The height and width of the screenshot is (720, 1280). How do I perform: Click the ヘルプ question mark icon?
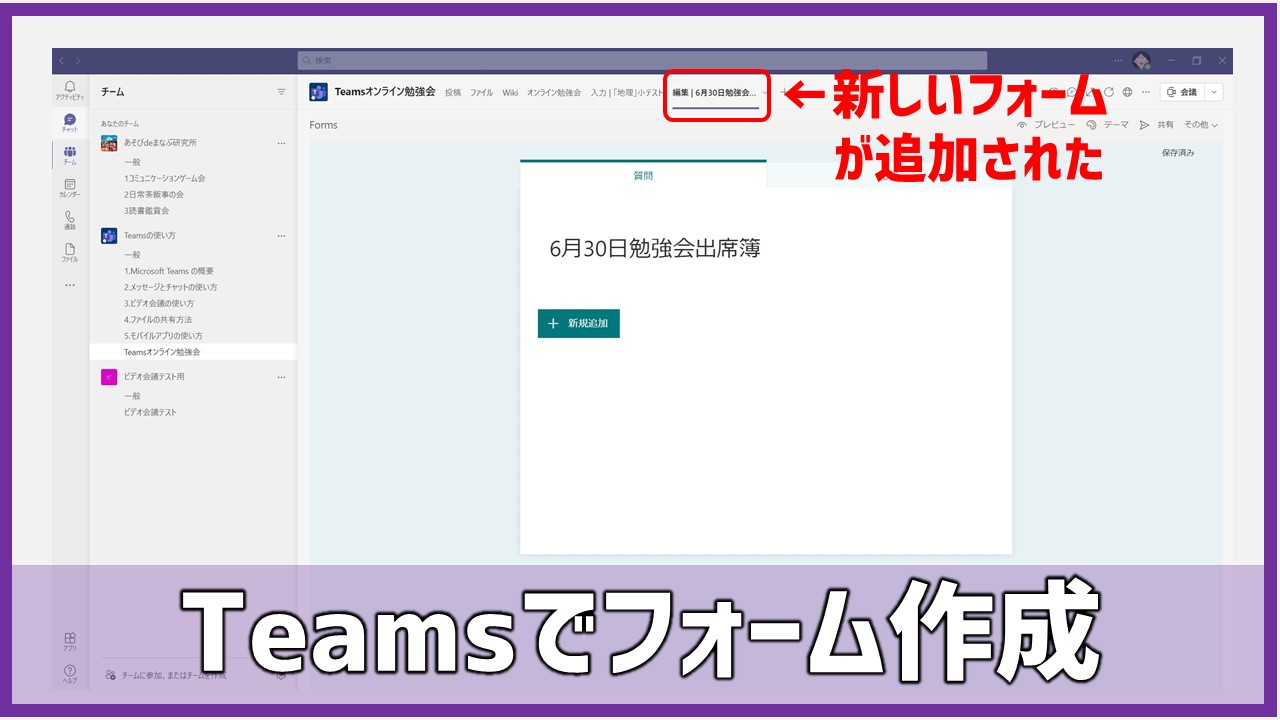pyautogui.click(x=70, y=673)
